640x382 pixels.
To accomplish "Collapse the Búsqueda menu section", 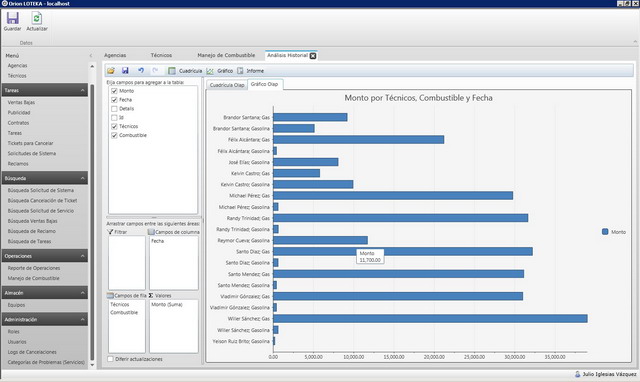I will click(83, 178).
